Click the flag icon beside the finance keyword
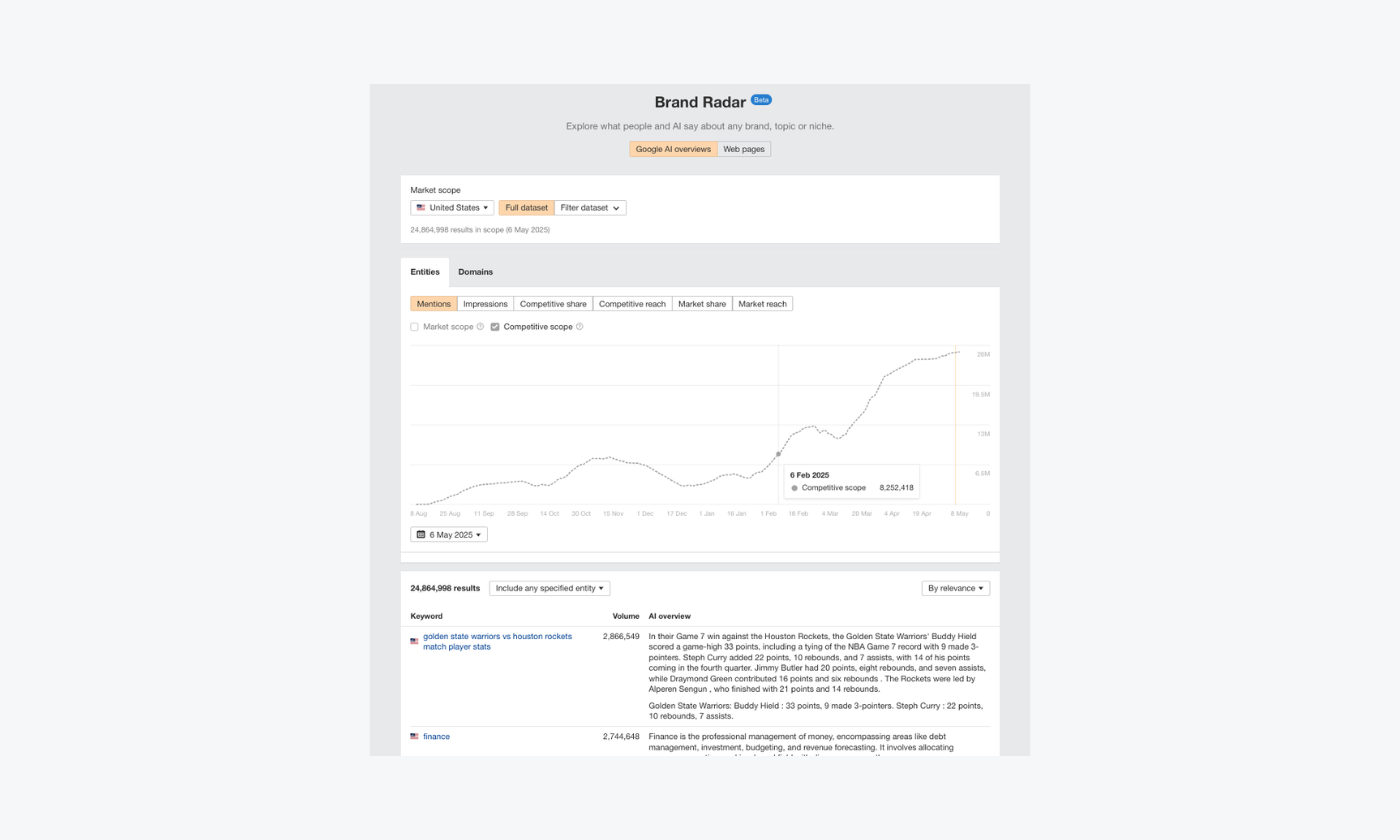Viewport: 1400px width, 840px height. click(414, 736)
